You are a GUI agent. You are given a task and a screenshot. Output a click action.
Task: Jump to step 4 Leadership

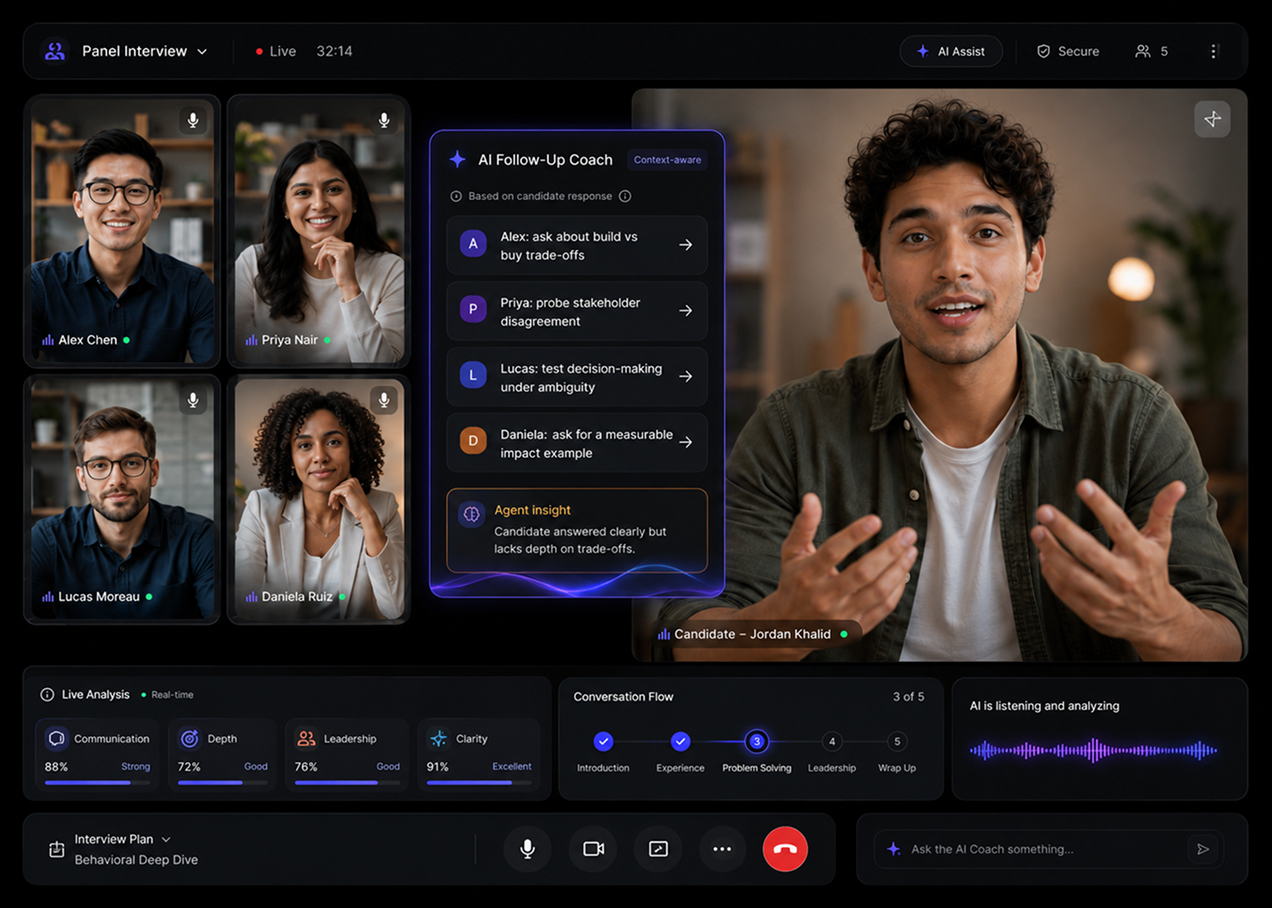832,741
